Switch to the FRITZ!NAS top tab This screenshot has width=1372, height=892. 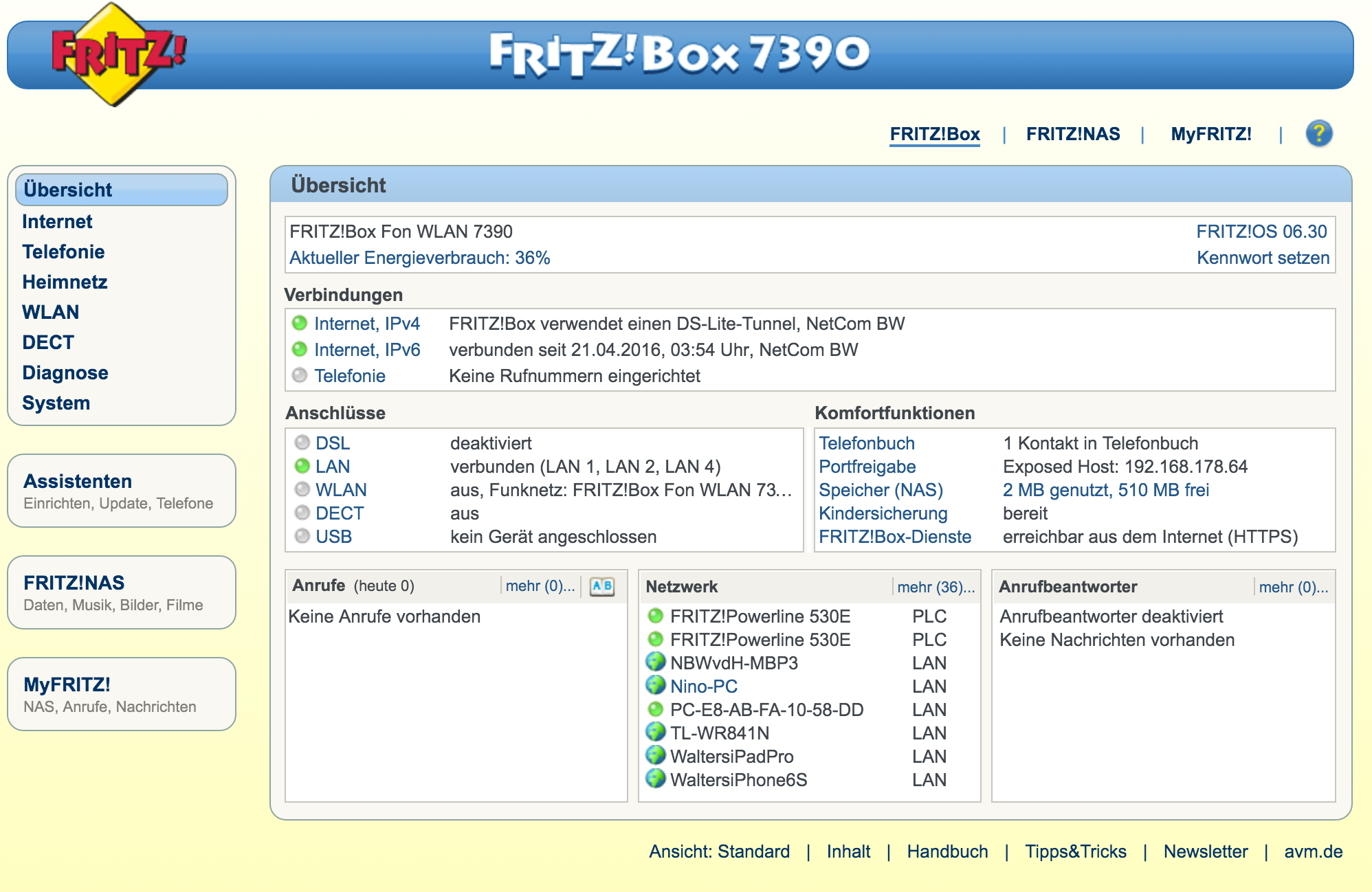(x=1073, y=134)
